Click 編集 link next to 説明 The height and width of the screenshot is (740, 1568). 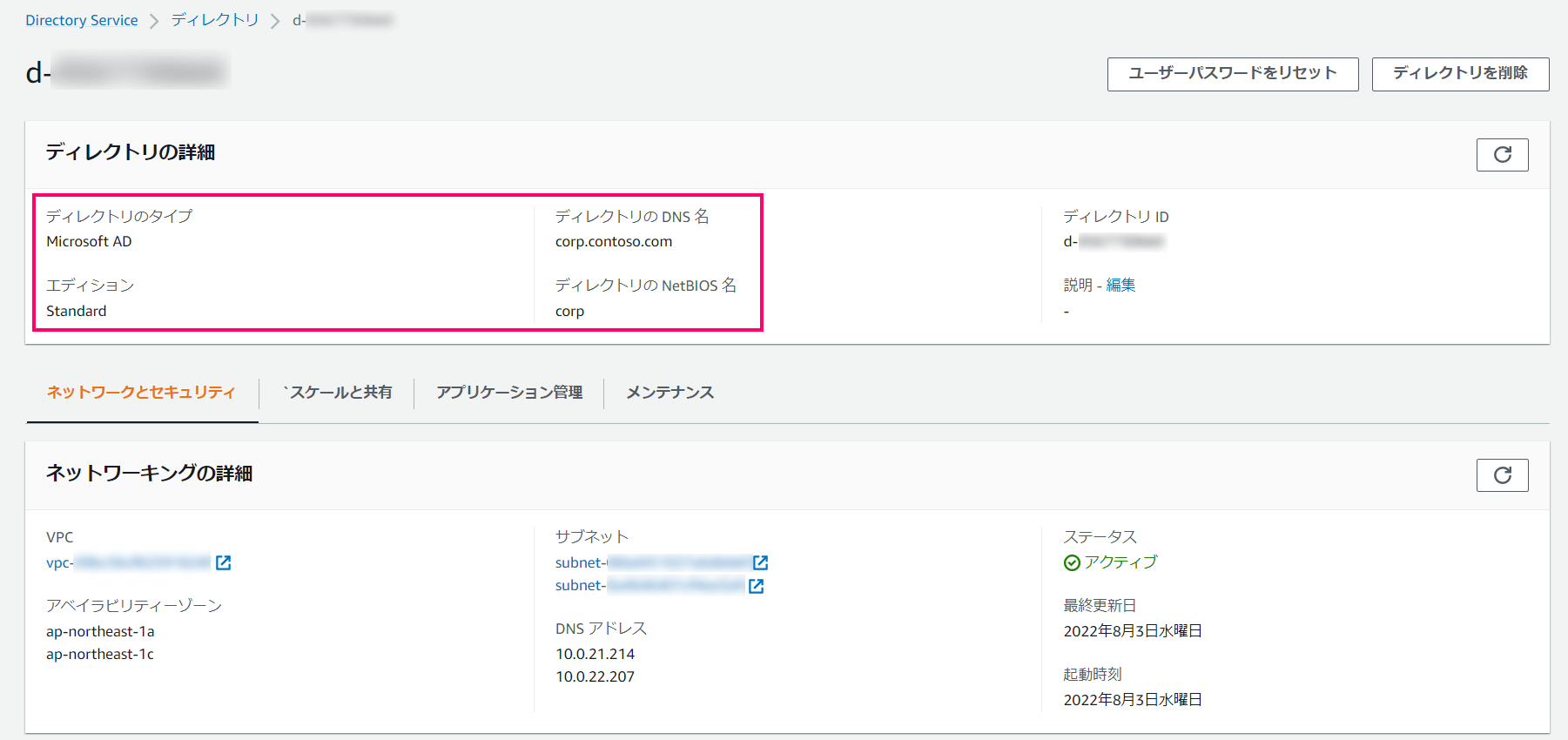click(x=1120, y=286)
